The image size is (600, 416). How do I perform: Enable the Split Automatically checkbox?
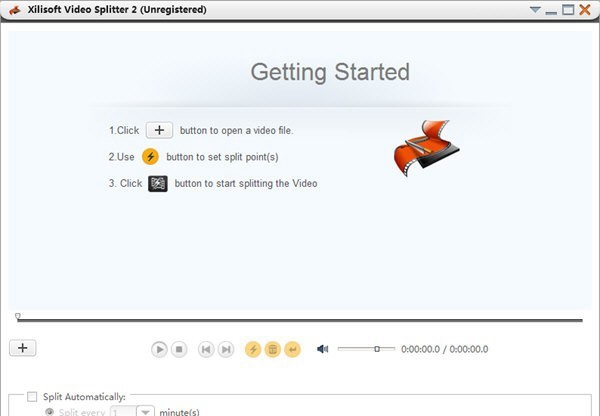pyautogui.click(x=32, y=397)
